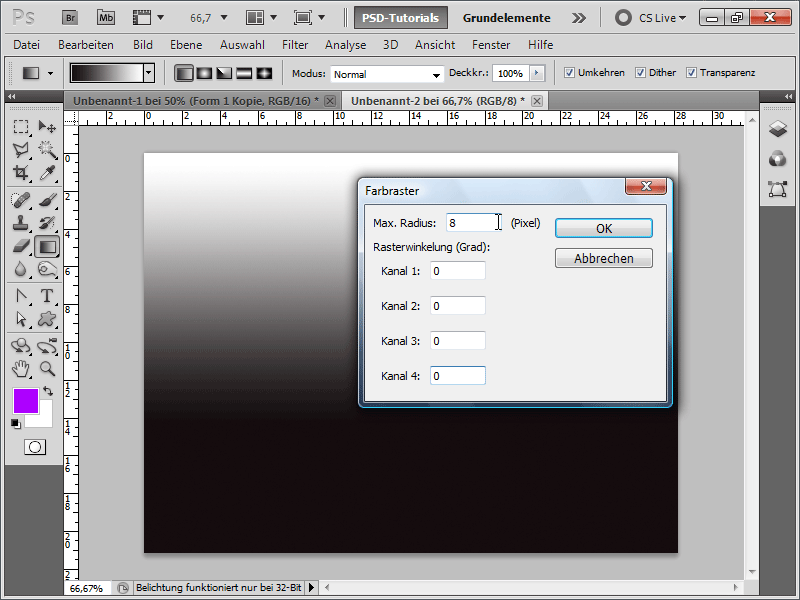Select the Rectangular Marquee tool
The image size is (800, 600).
(x=21, y=126)
